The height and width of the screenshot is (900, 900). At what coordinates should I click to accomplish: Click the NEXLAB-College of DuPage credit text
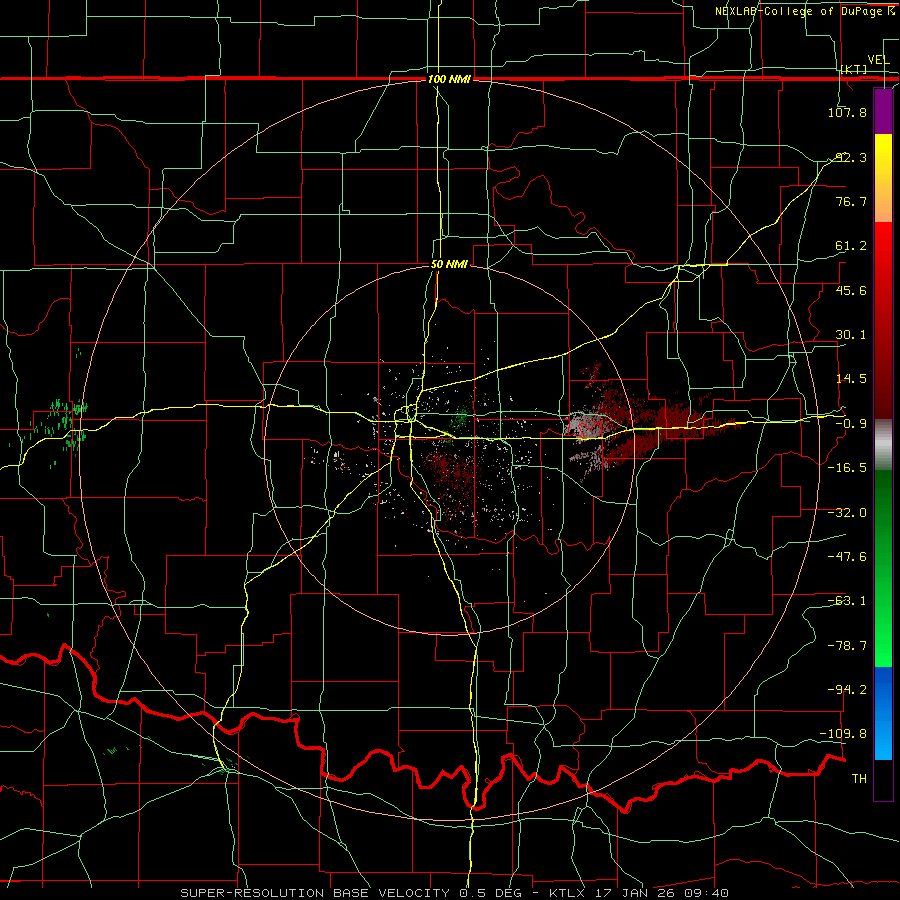pos(801,11)
